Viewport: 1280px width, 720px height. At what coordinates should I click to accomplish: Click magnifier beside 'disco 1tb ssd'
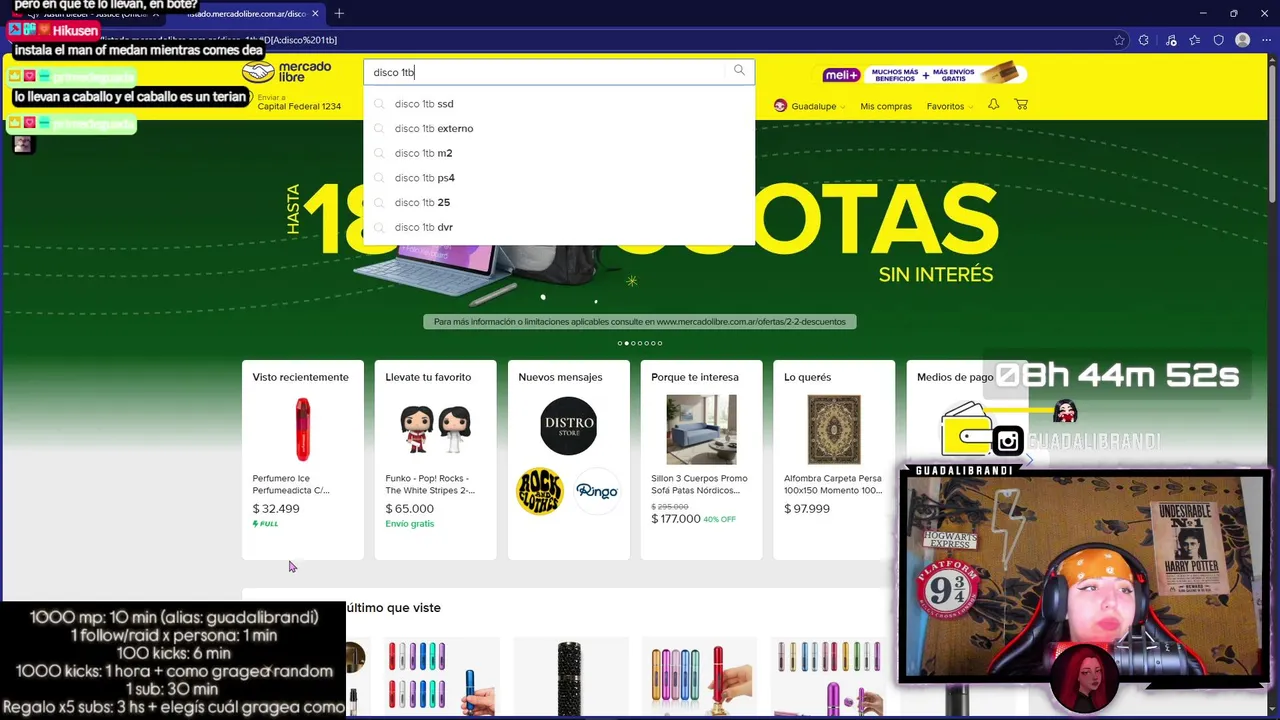pyautogui.click(x=379, y=104)
